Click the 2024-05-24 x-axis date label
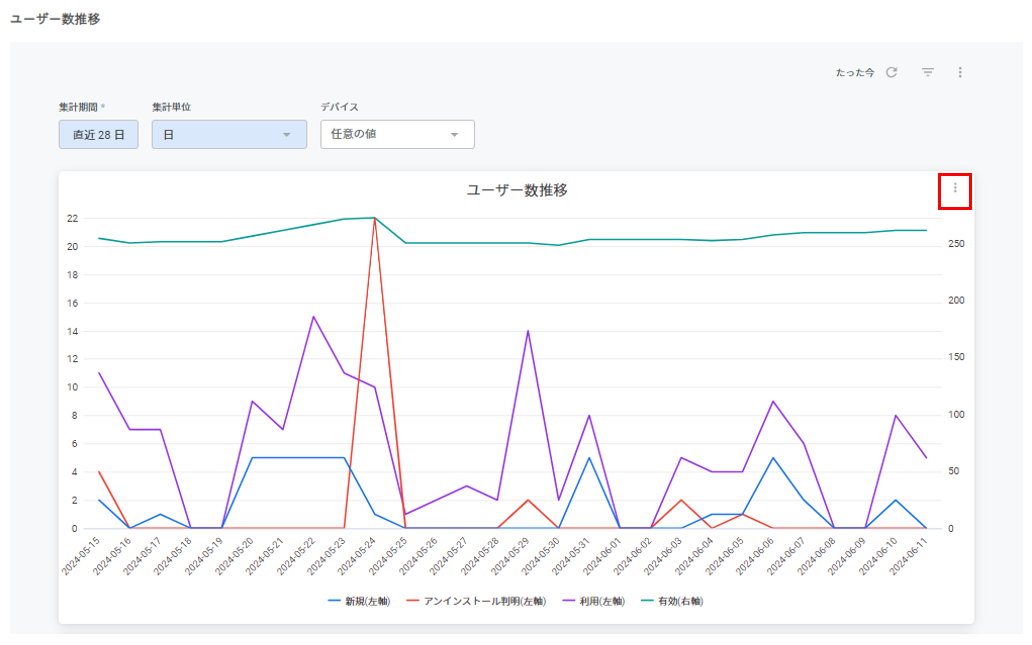 point(357,556)
